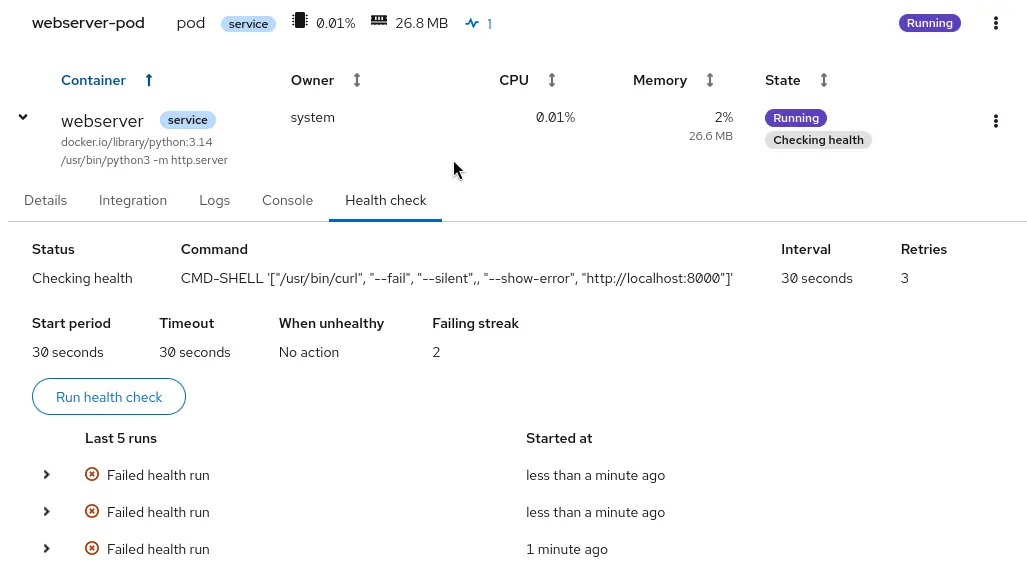The image size is (1027, 574).
Task: Sort by Memory column
Action: [709, 80]
